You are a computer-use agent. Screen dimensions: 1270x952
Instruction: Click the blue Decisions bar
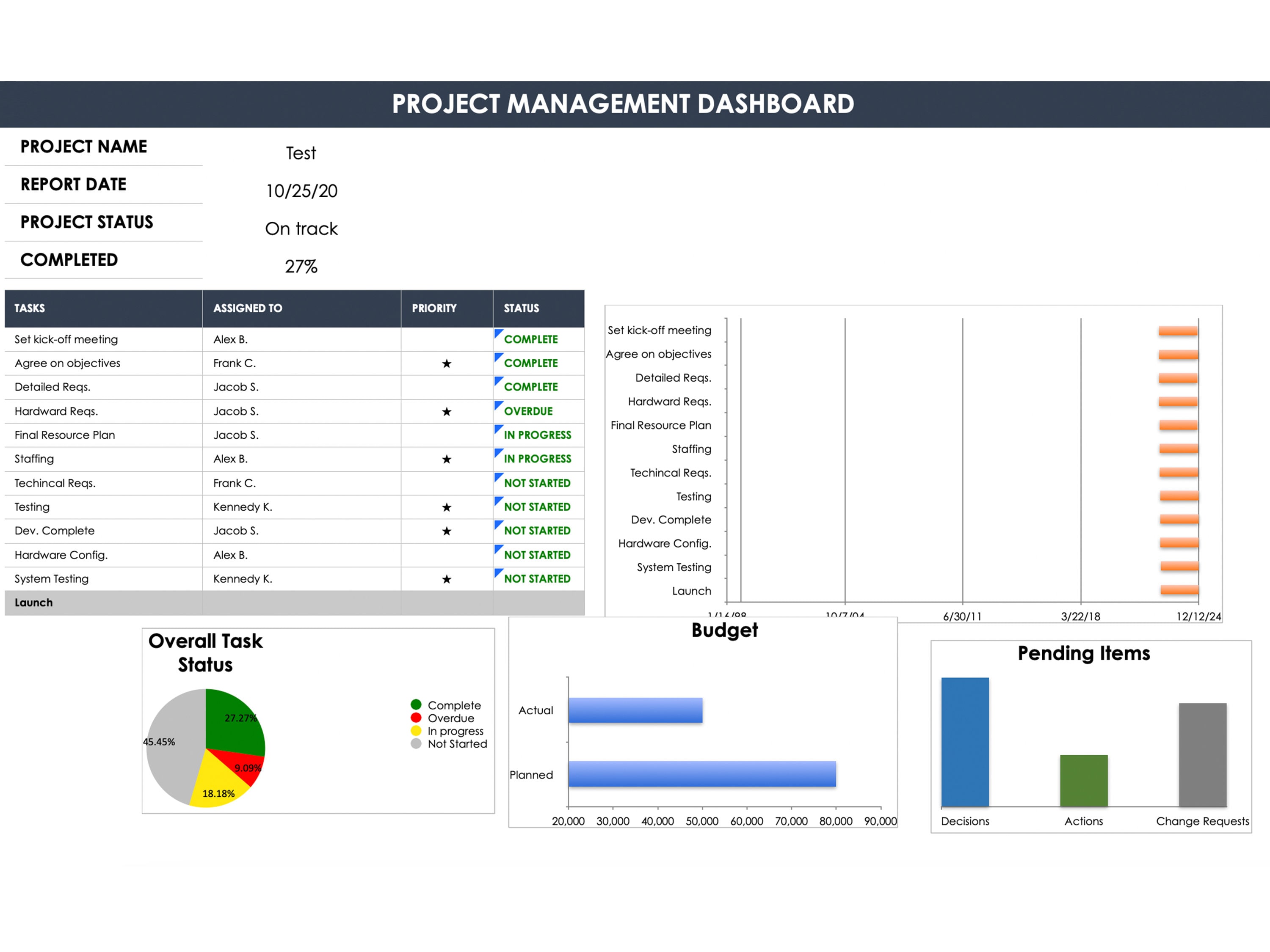pyautogui.click(x=965, y=742)
